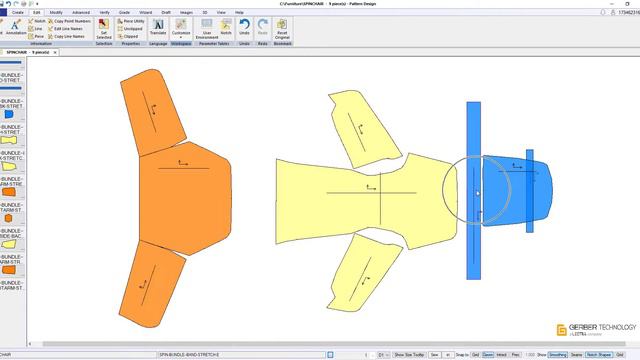This screenshot has height=360, width=640.
Task: Click the Show Size Tooltip button
Action: 409,355
